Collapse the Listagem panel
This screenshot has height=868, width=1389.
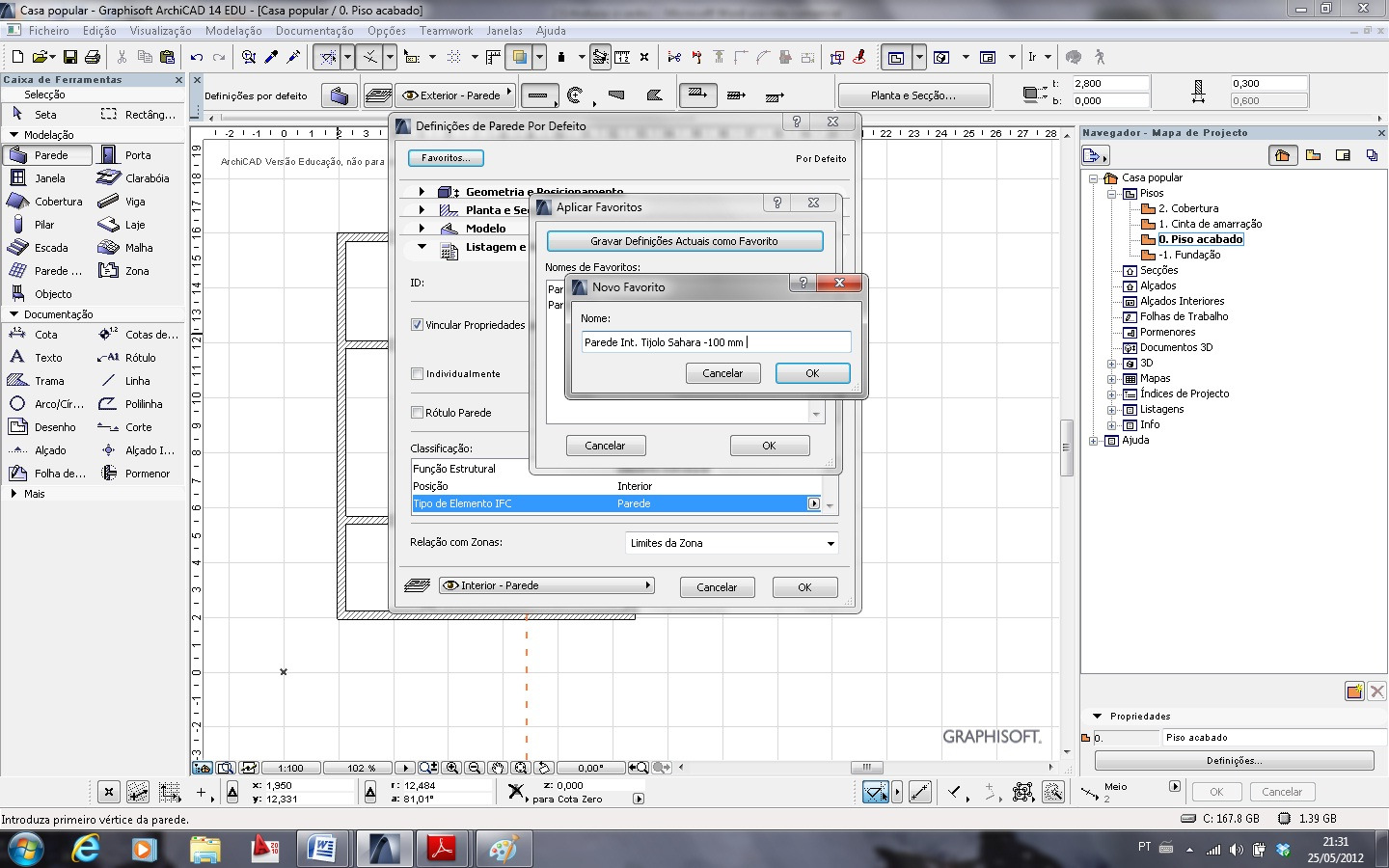(x=422, y=247)
